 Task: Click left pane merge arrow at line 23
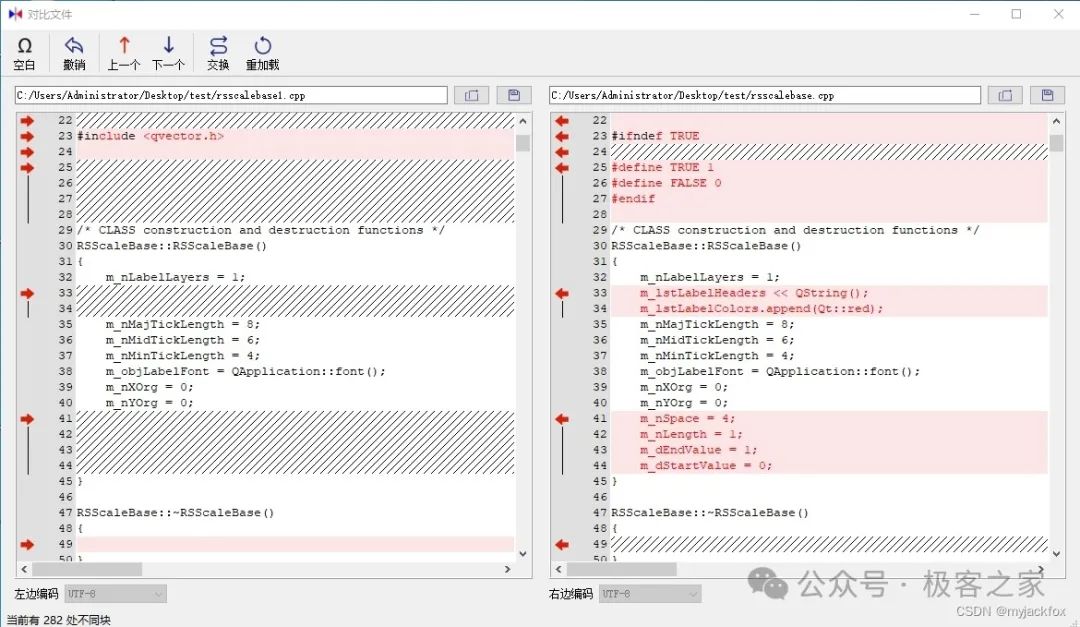[x=27, y=136]
